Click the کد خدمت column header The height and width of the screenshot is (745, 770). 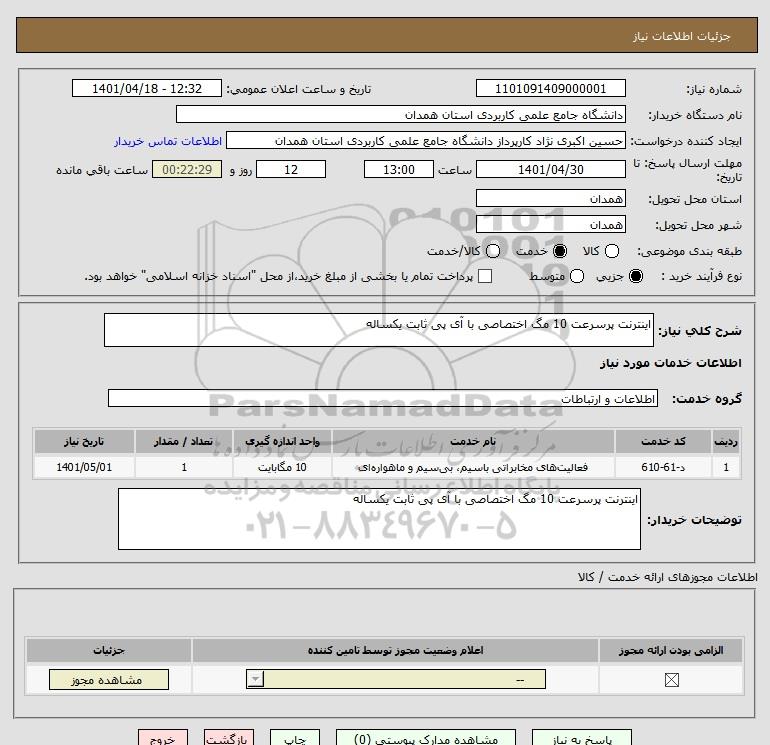click(663, 441)
